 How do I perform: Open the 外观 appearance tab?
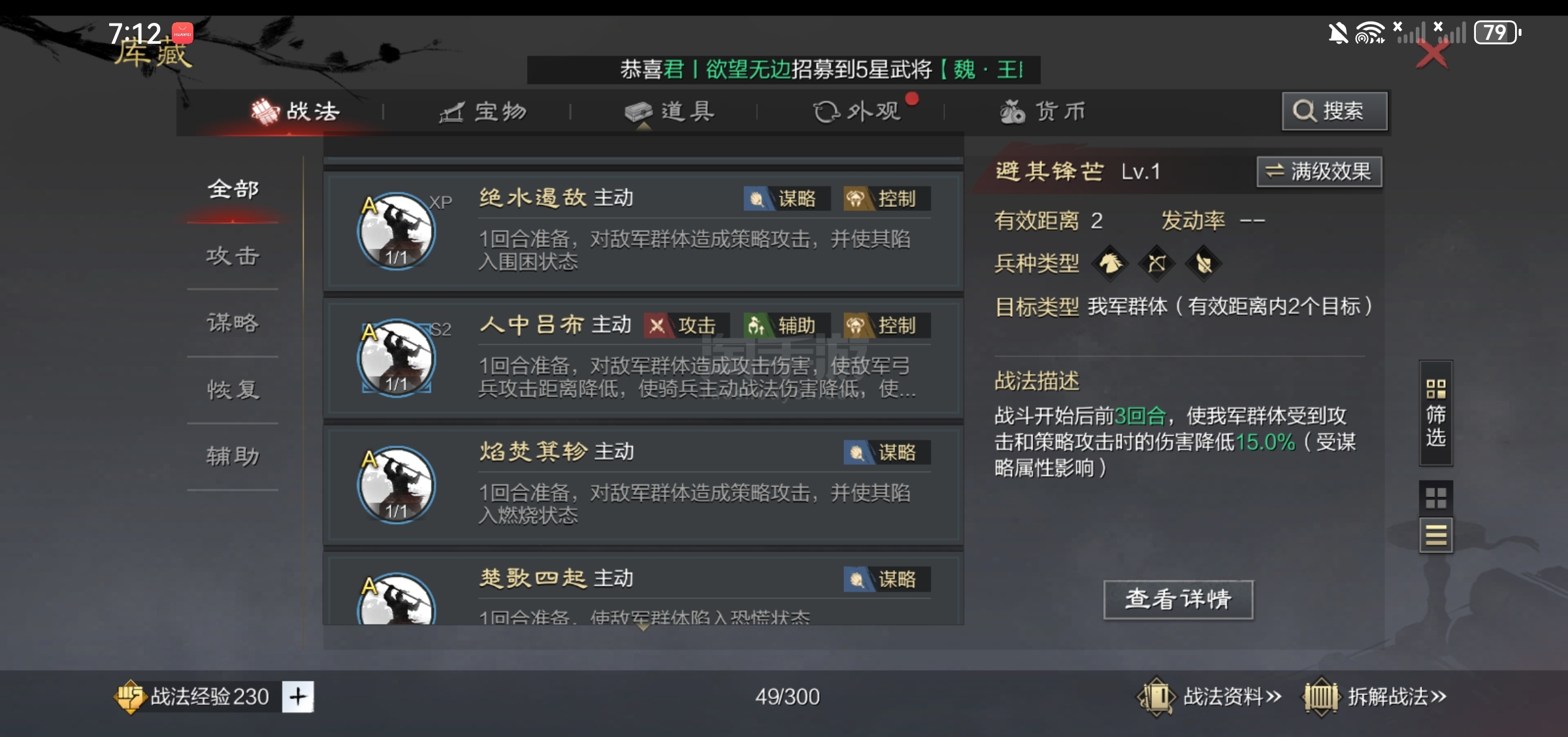point(857,112)
